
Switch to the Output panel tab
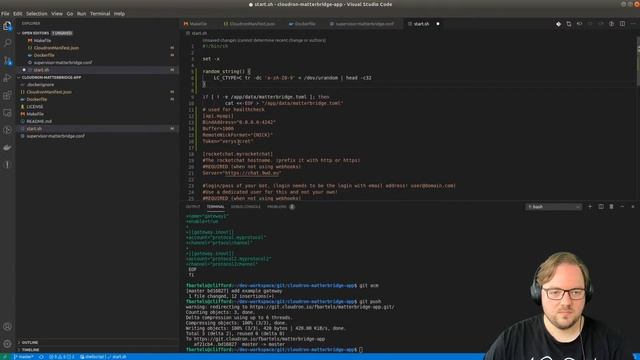click(193, 207)
